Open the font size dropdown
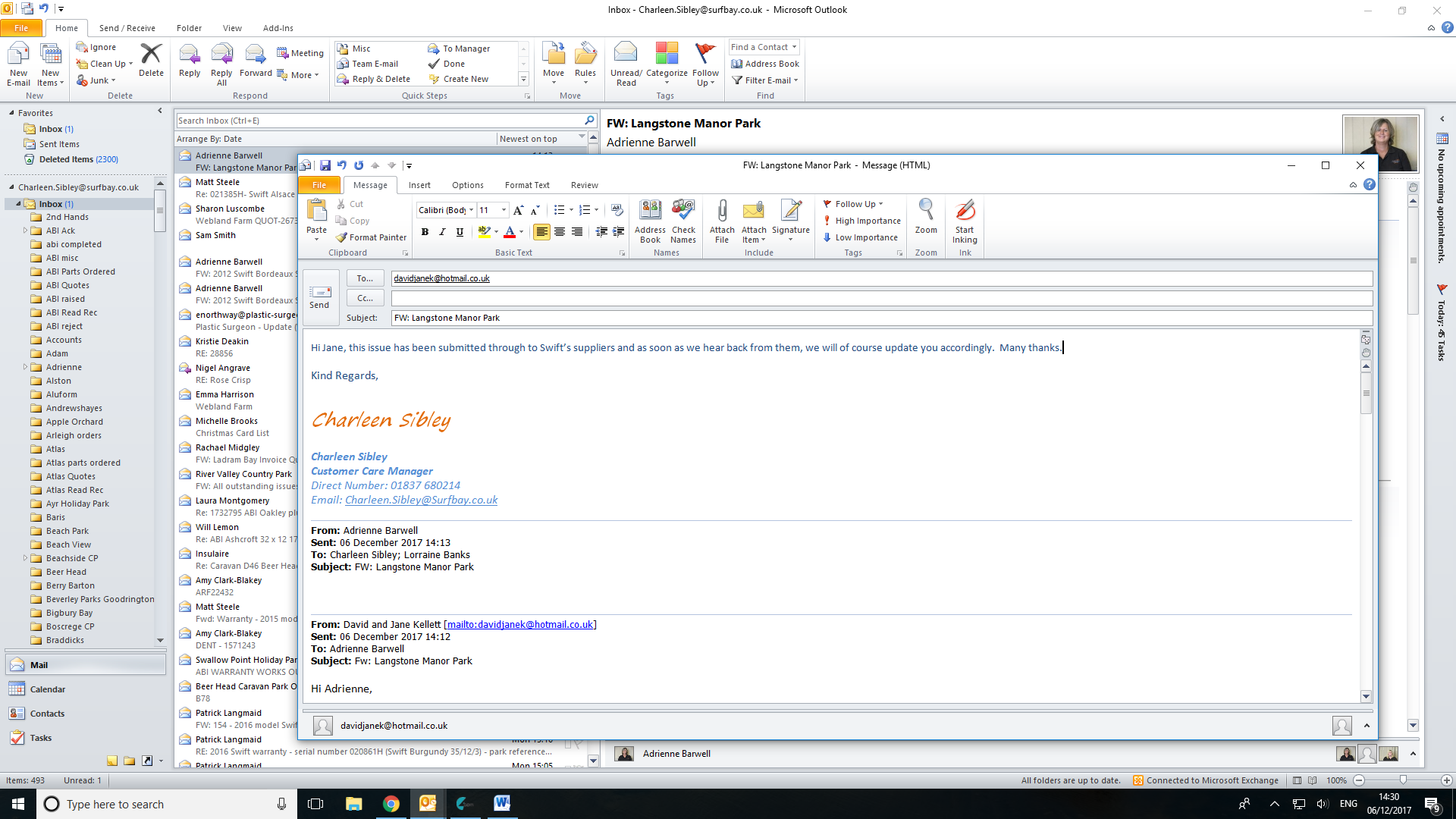Viewport: 1456px width, 819px height. 504,210
